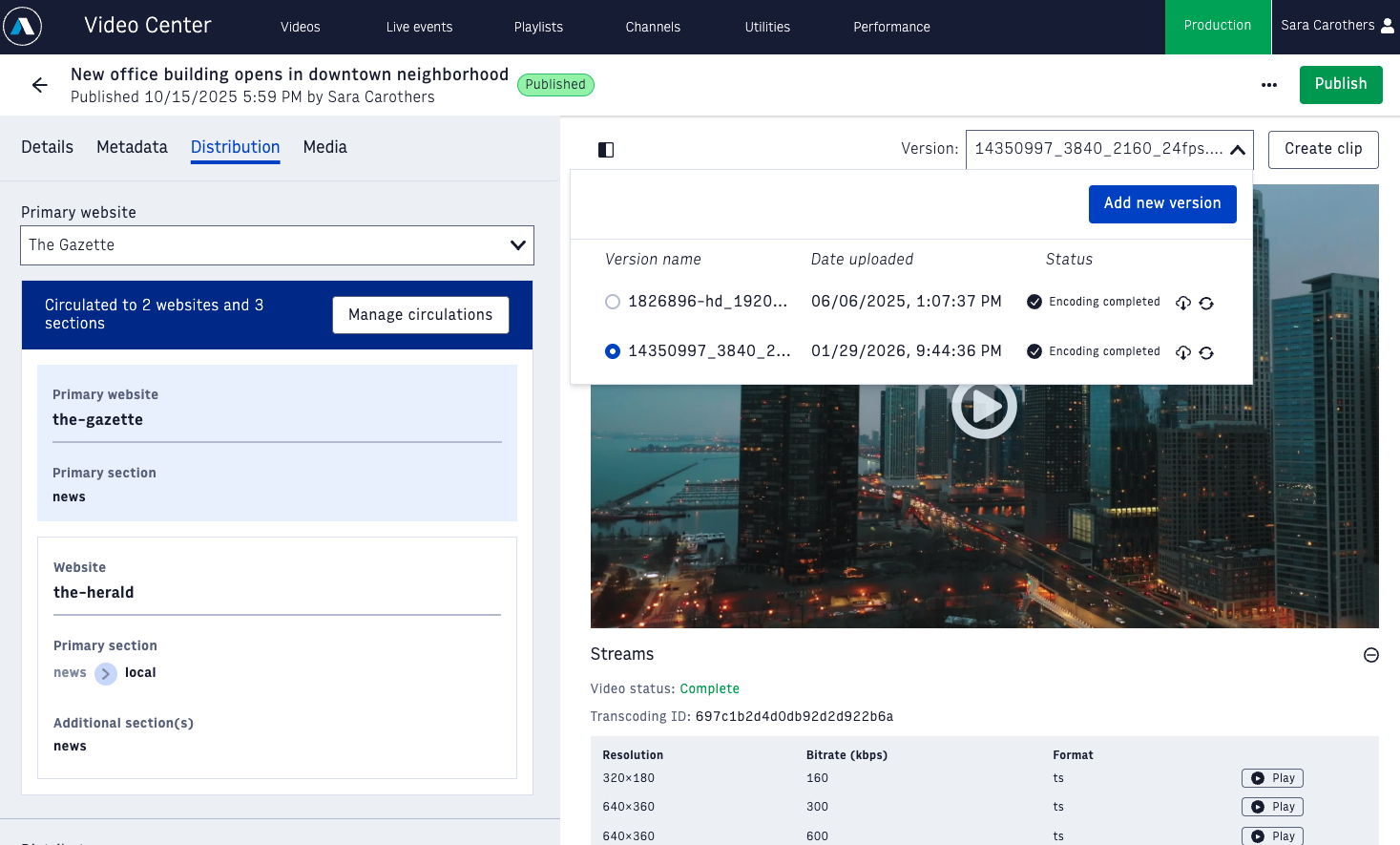Switch to the Media tab
Viewport: 1400px width, 845px height.
coord(325,147)
